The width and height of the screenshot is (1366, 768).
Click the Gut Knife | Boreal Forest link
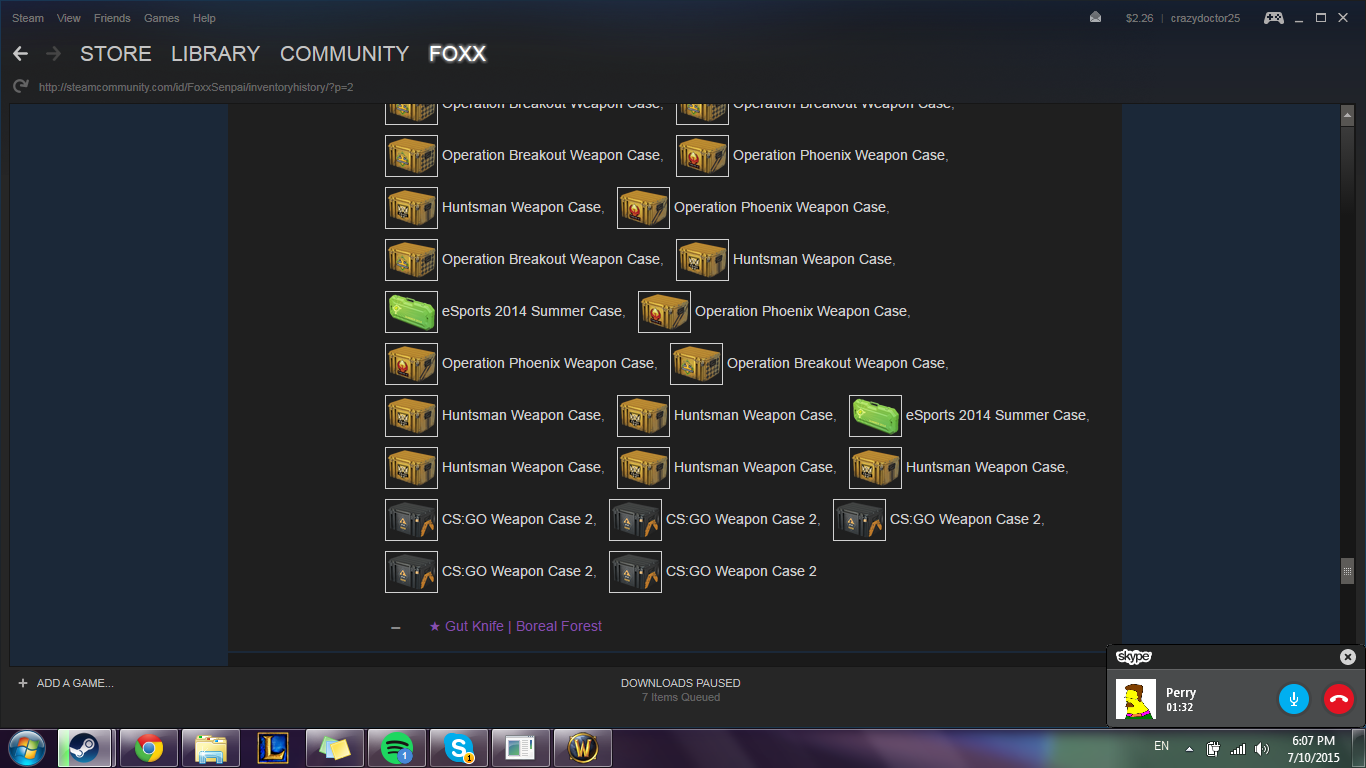click(515, 626)
